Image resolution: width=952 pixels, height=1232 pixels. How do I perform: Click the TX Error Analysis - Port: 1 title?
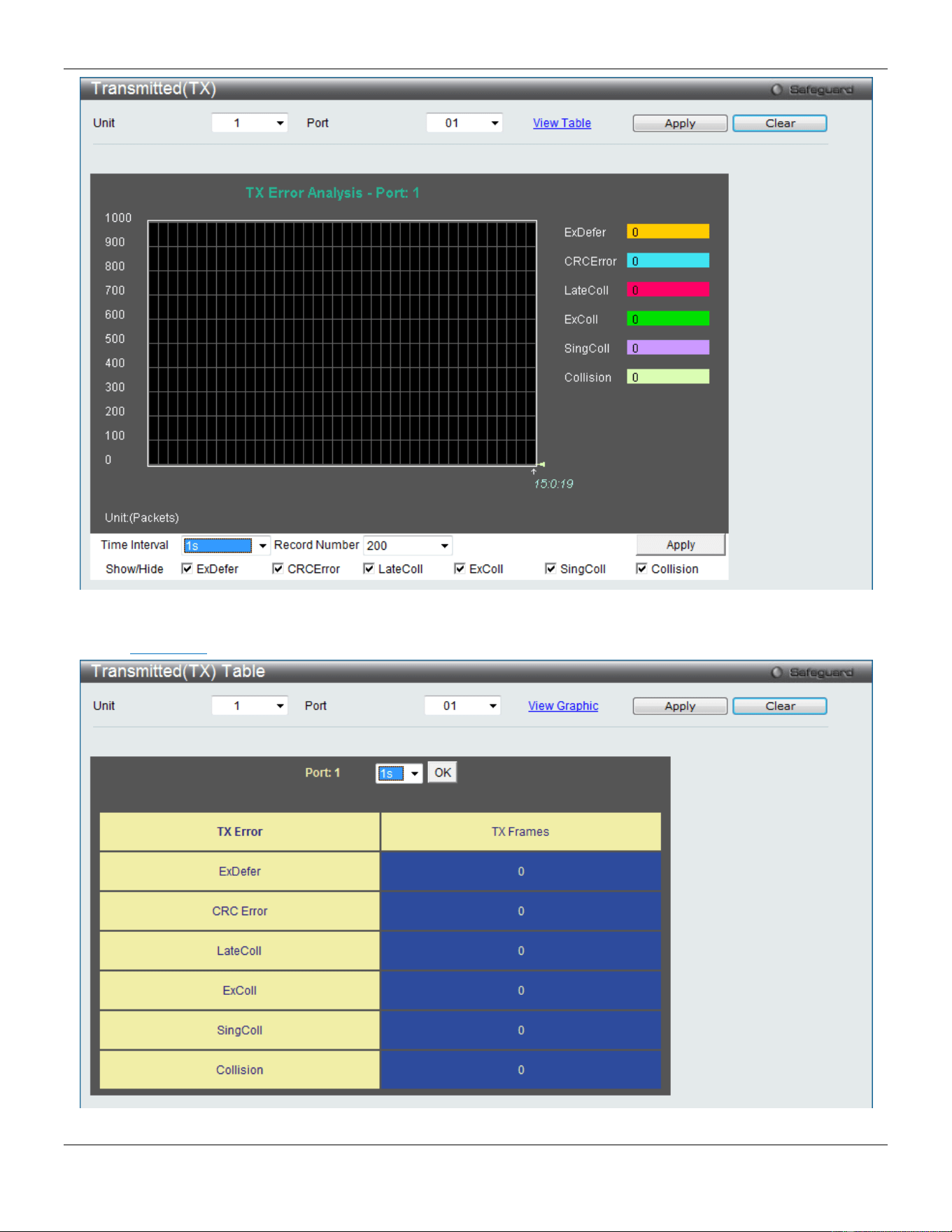[x=332, y=193]
